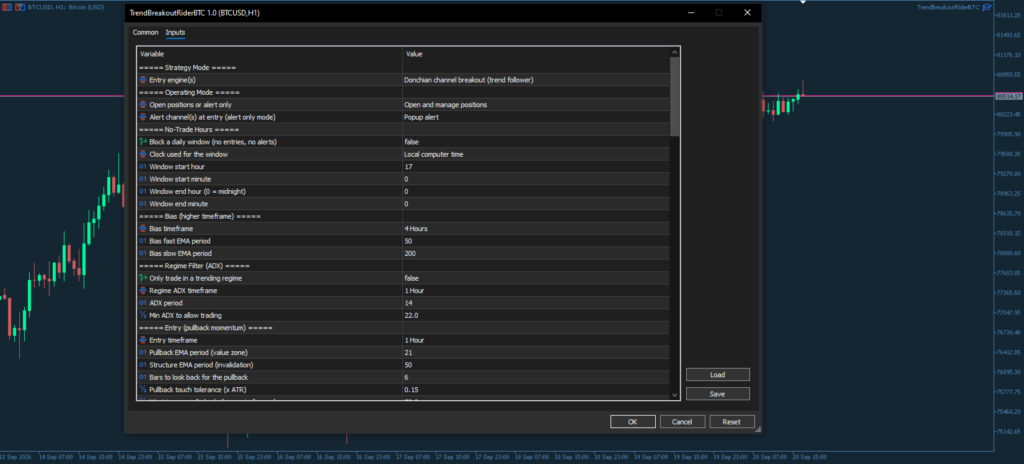Click the fraction icon beside Pullback touch tolerance

pos(143,389)
